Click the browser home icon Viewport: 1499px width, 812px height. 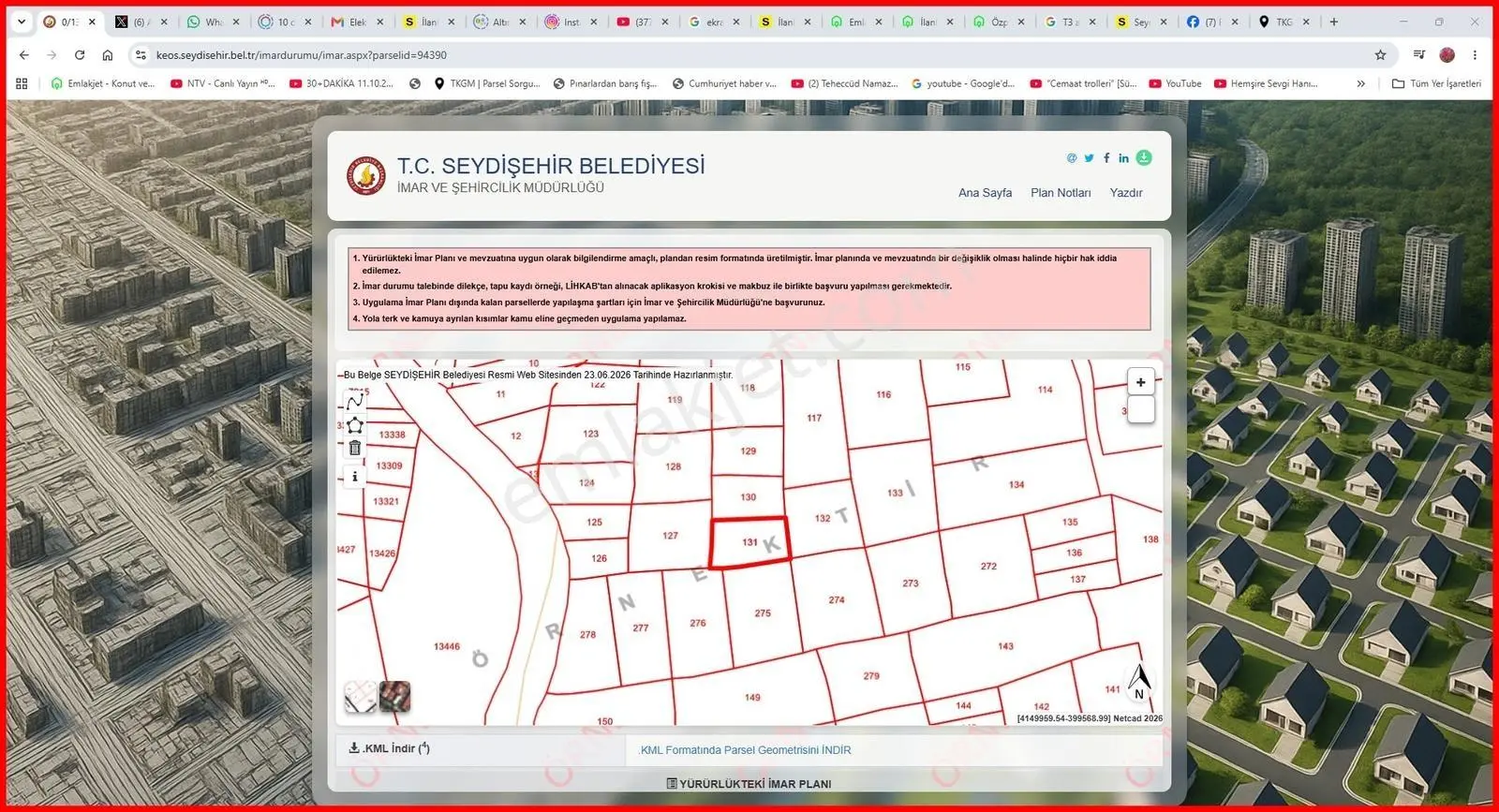(x=108, y=55)
